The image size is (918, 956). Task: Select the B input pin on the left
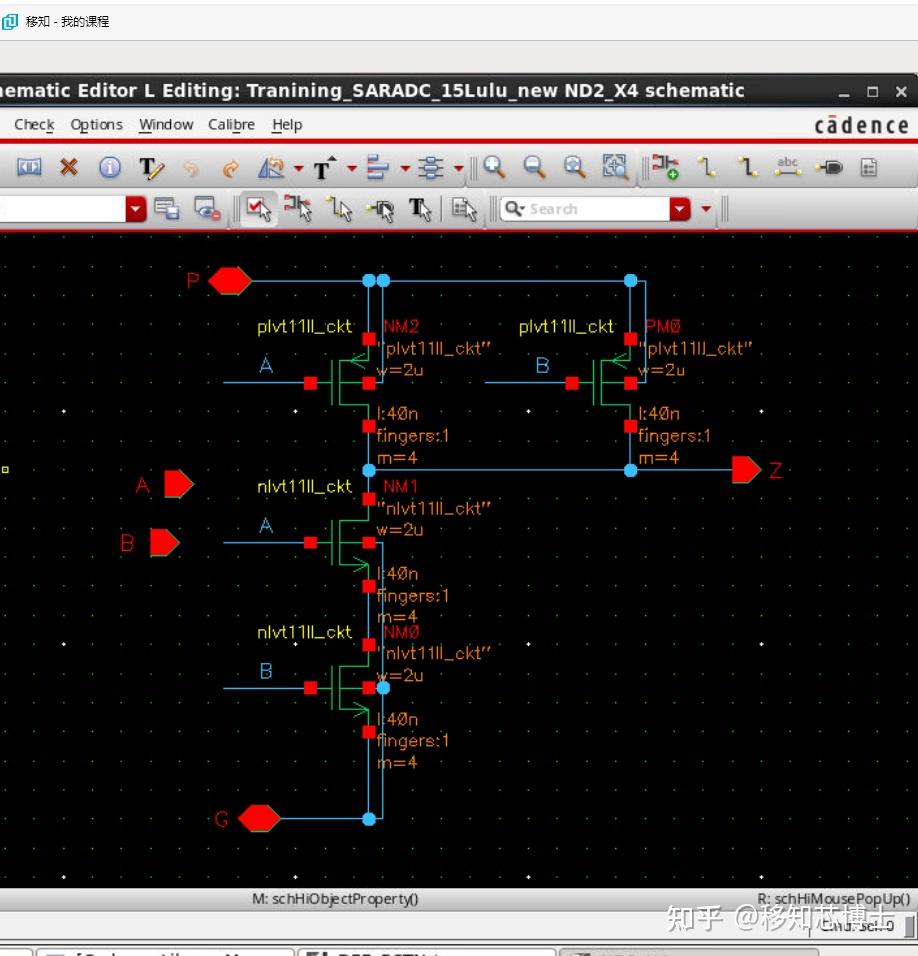tap(165, 542)
